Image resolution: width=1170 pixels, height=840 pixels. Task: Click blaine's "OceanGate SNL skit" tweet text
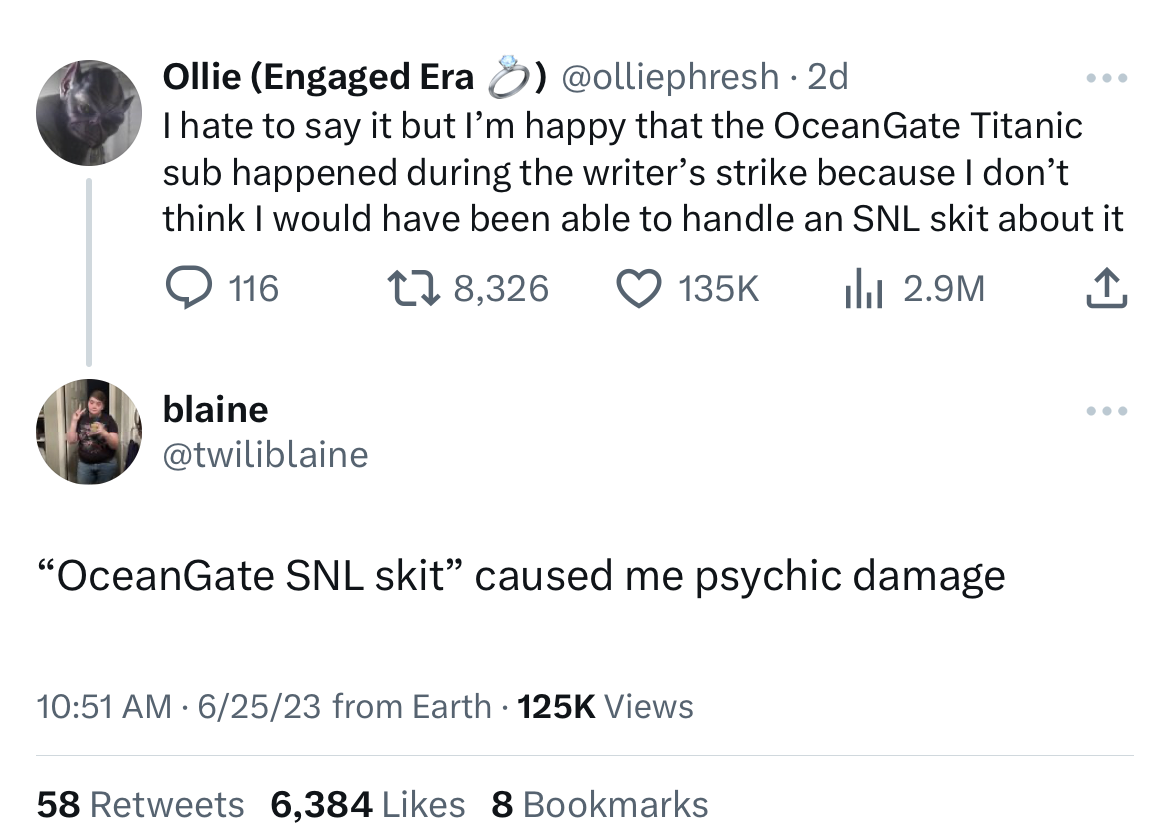pyautogui.click(x=531, y=575)
